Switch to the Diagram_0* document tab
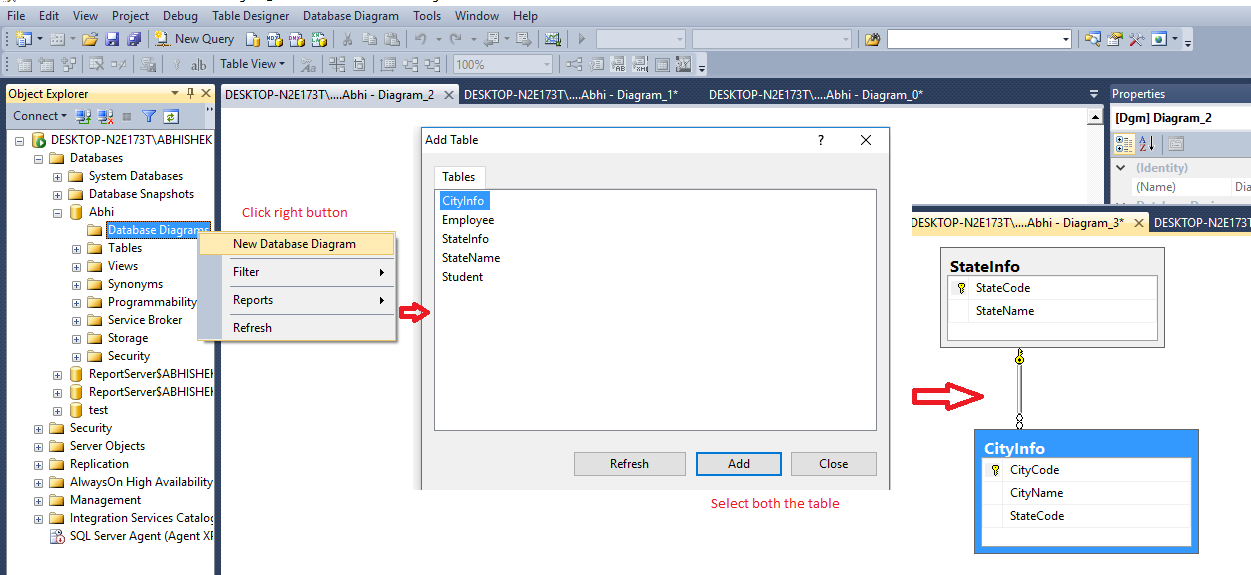The height and width of the screenshot is (575, 1251). coord(815,94)
